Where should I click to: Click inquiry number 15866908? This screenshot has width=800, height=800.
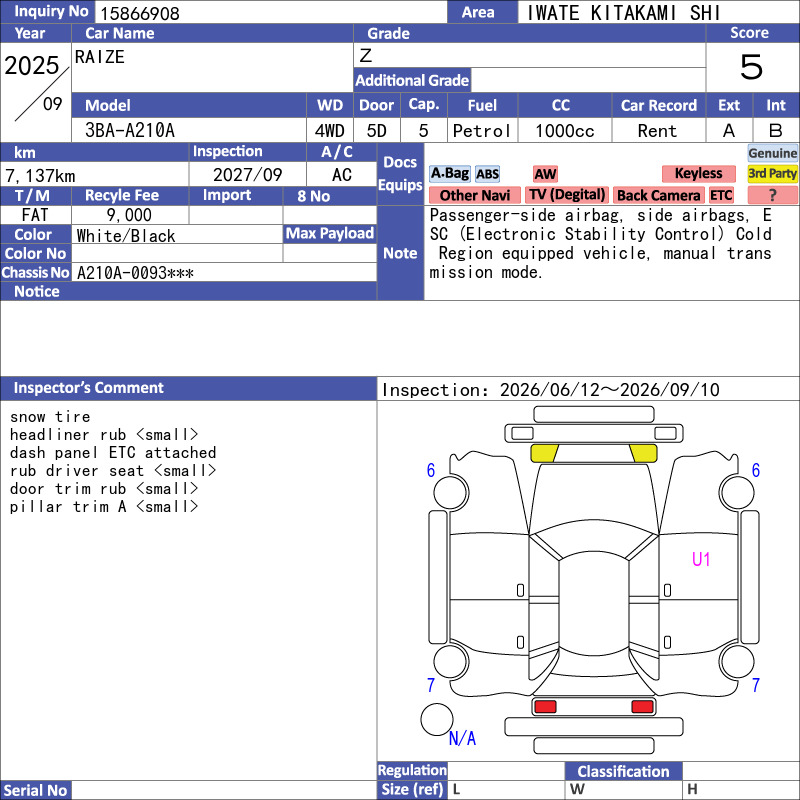click(140, 13)
